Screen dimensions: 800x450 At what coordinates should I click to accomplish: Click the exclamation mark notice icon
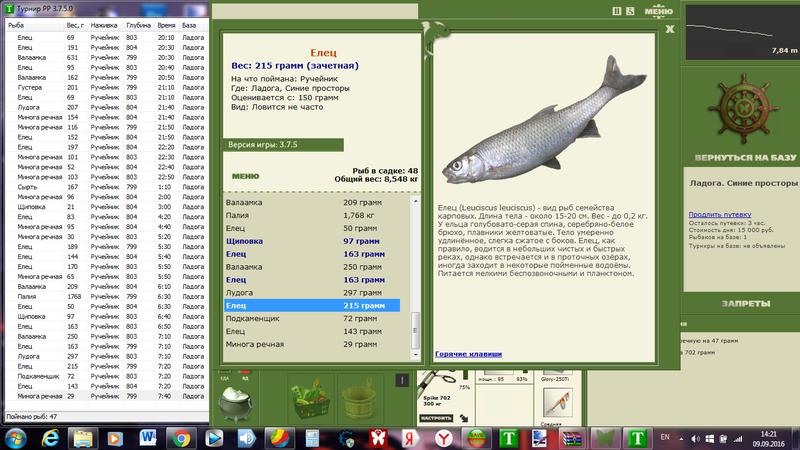(402, 380)
